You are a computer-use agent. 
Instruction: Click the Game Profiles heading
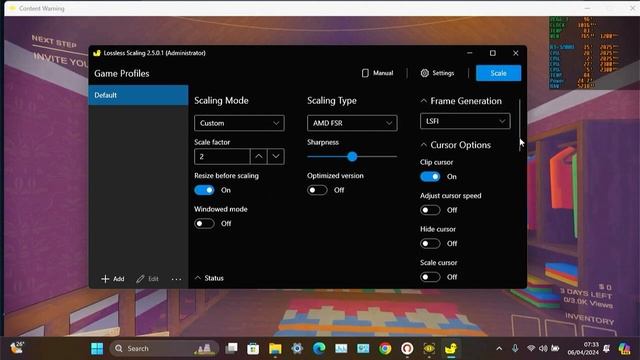point(122,73)
